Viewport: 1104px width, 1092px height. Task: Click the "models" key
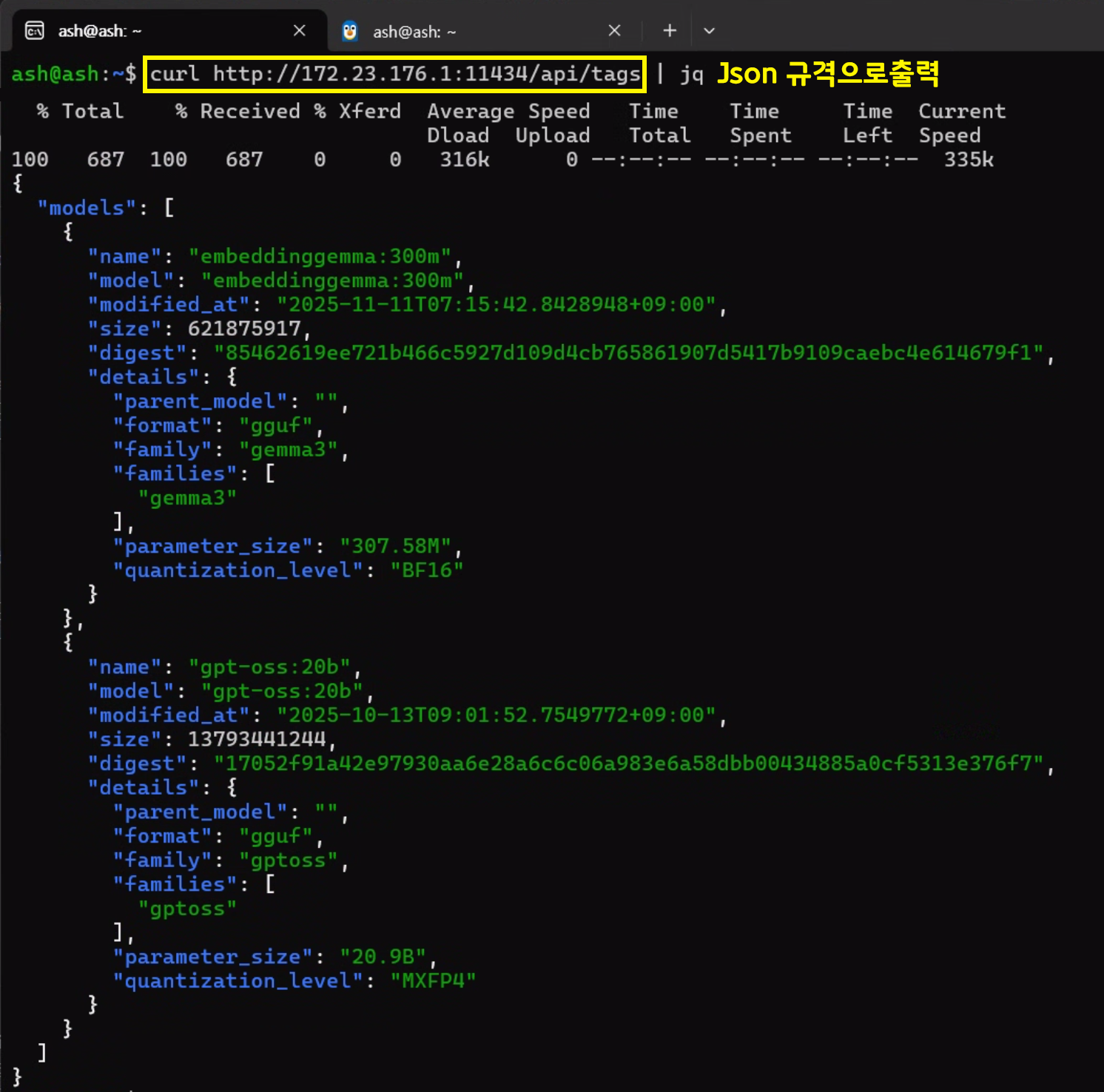pyautogui.click(x=87, y=208)
